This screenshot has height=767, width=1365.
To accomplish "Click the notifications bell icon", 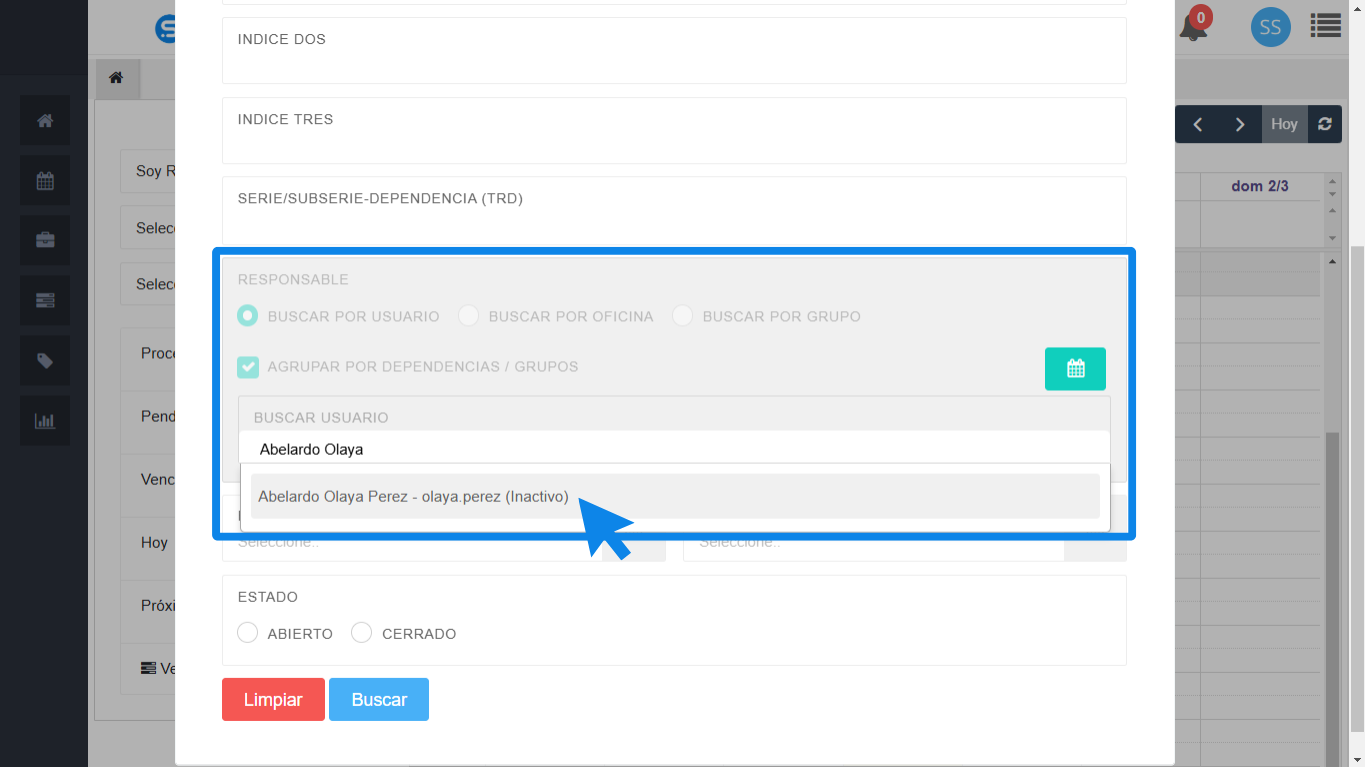I will (1193, 27).
